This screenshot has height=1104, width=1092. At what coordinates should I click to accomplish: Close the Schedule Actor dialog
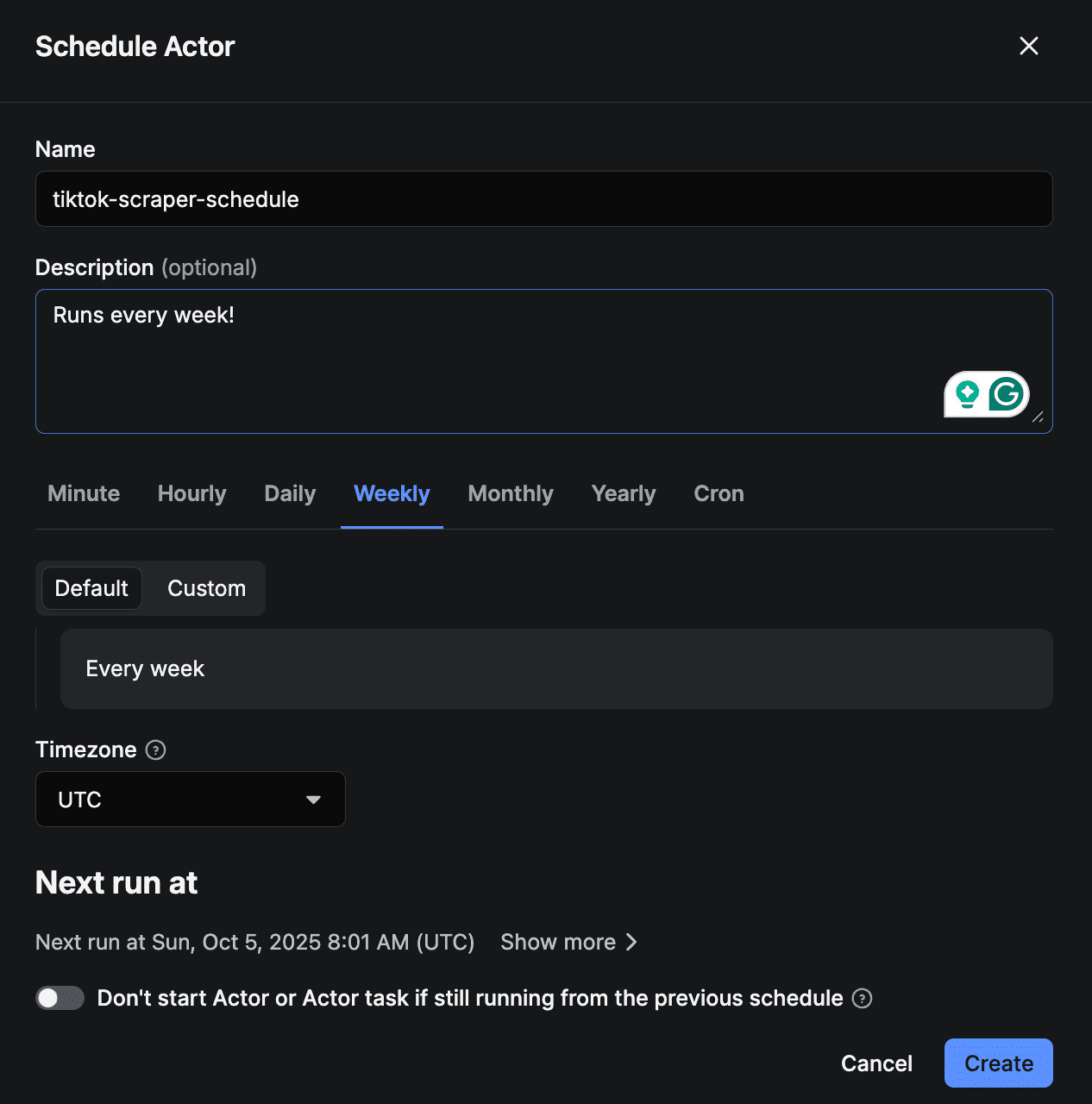pyautogui.click(x=1028, y=46)
